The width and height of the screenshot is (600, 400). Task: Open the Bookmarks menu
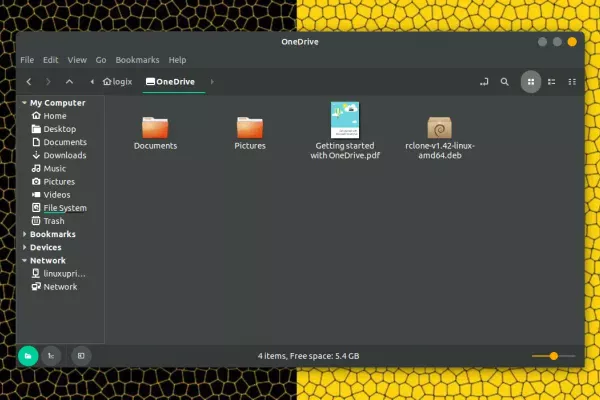click(x=137, y=60)
